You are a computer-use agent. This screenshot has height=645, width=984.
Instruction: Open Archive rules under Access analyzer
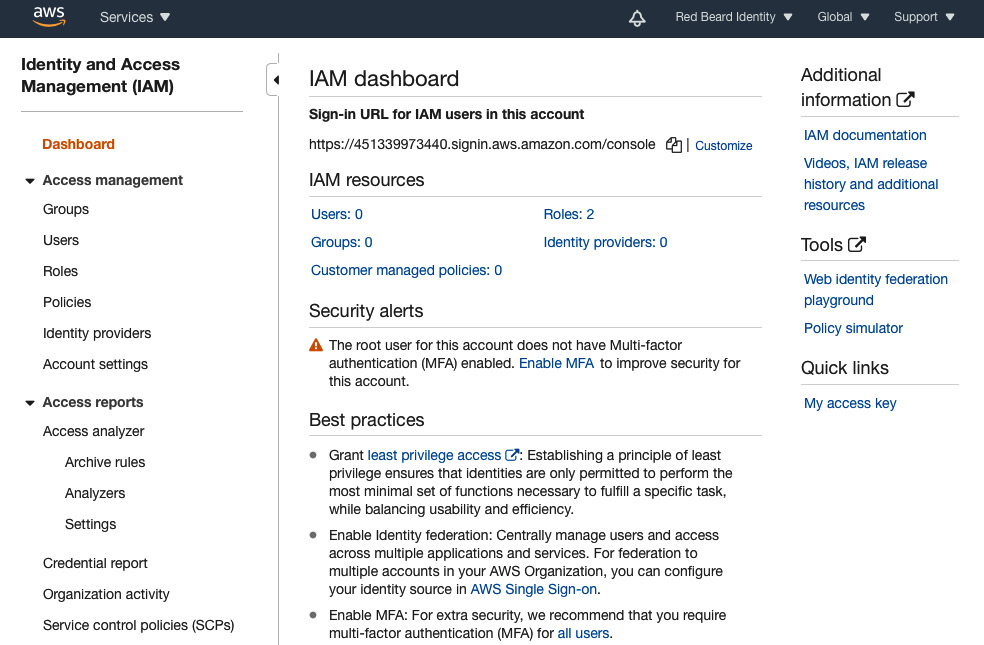[x=105, y=462]
